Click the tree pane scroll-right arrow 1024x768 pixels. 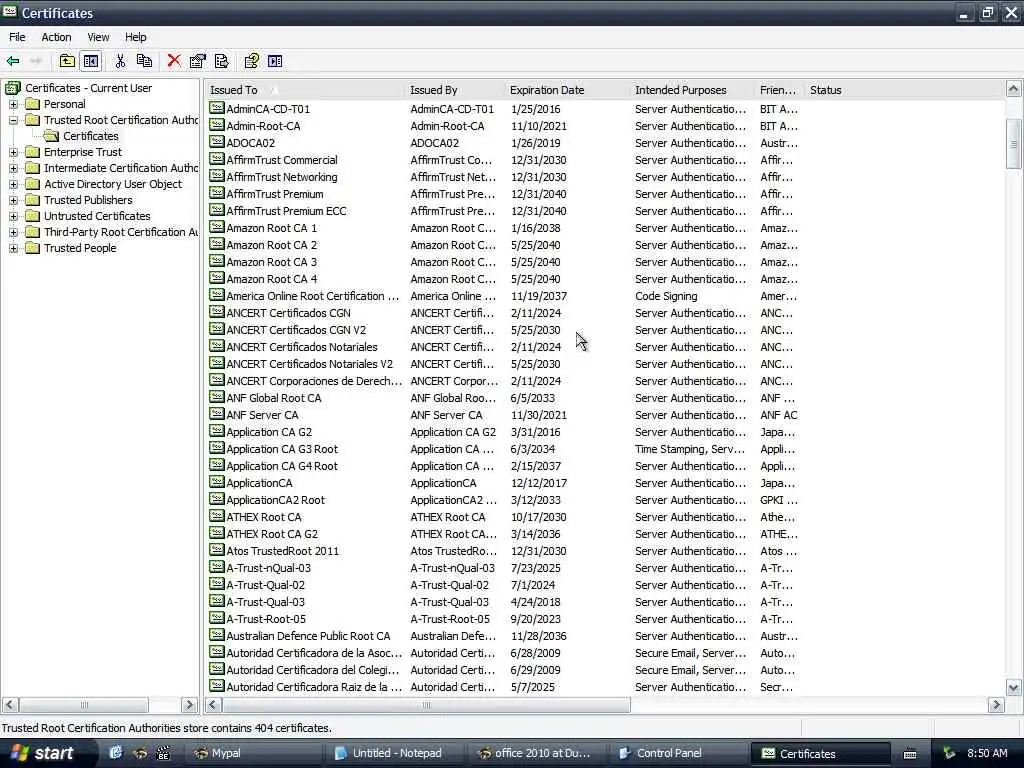point(189,705)
